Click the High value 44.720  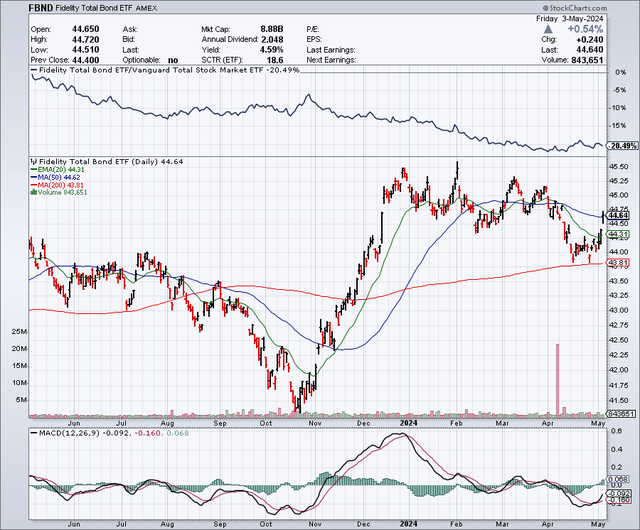point(86,39)
